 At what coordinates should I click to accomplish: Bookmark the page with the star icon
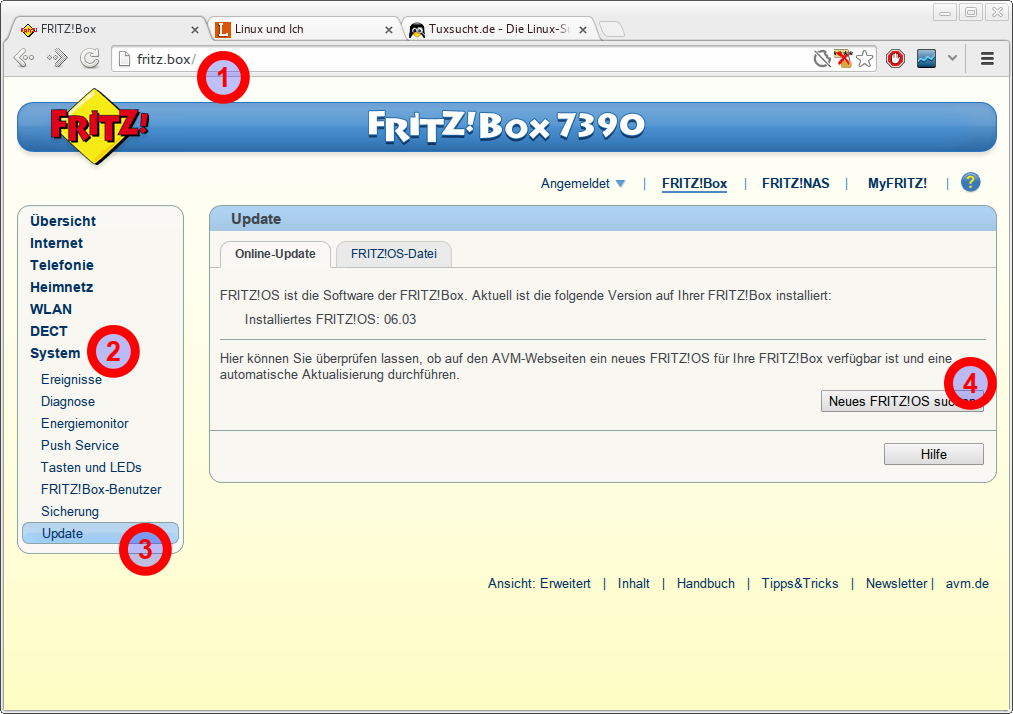(865, 59)
